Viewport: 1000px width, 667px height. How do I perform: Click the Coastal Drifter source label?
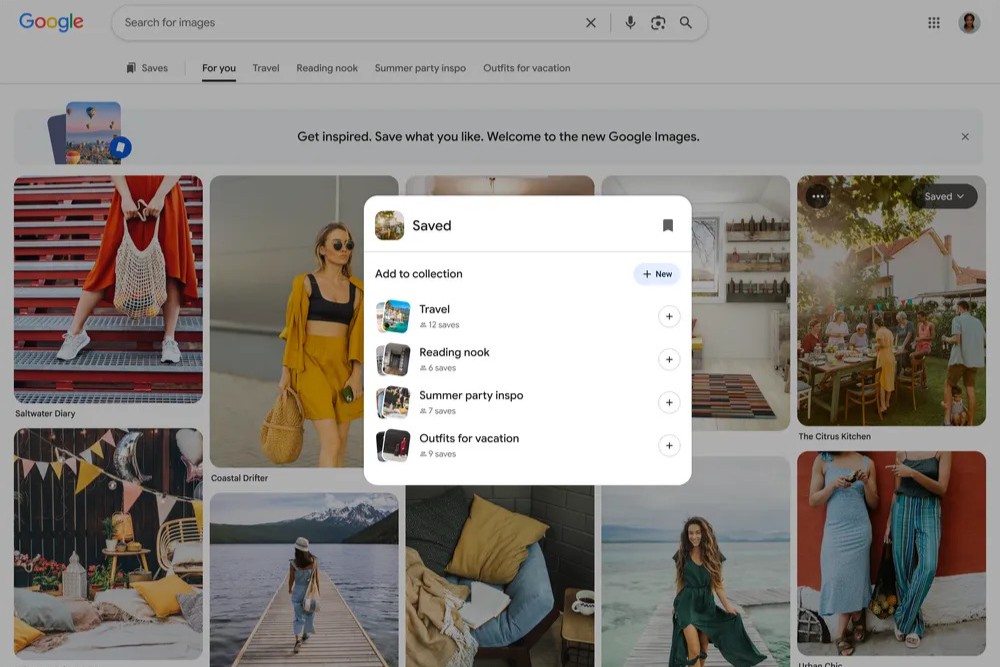point(239,478)
